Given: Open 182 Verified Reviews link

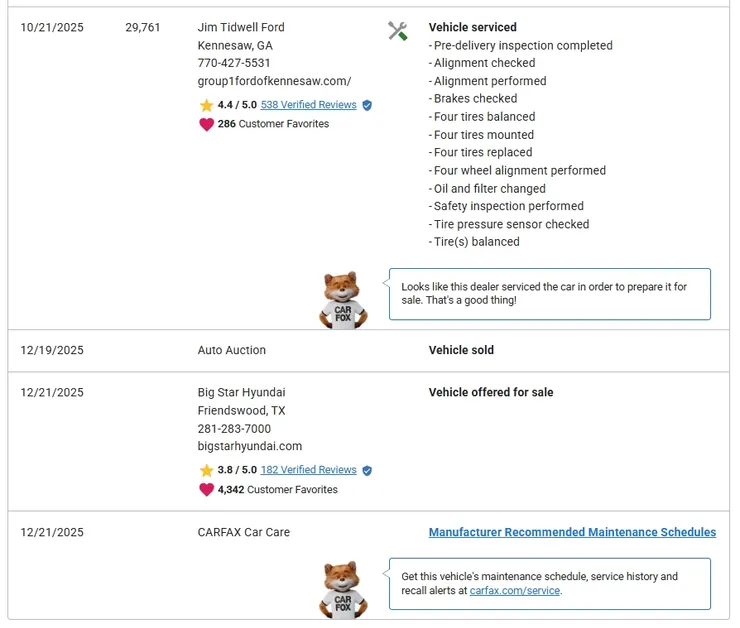Looking at the screenshot, I should coord(308,470).
